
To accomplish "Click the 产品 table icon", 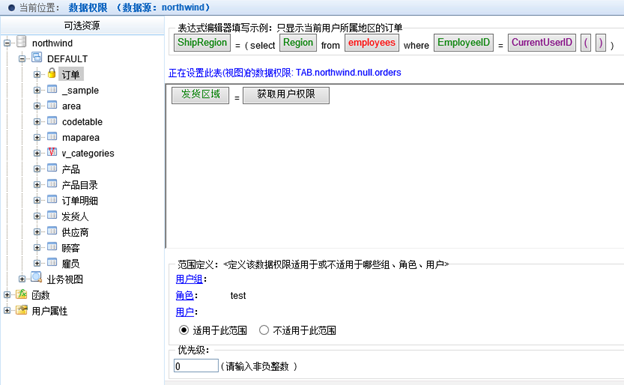I will 52,168.
